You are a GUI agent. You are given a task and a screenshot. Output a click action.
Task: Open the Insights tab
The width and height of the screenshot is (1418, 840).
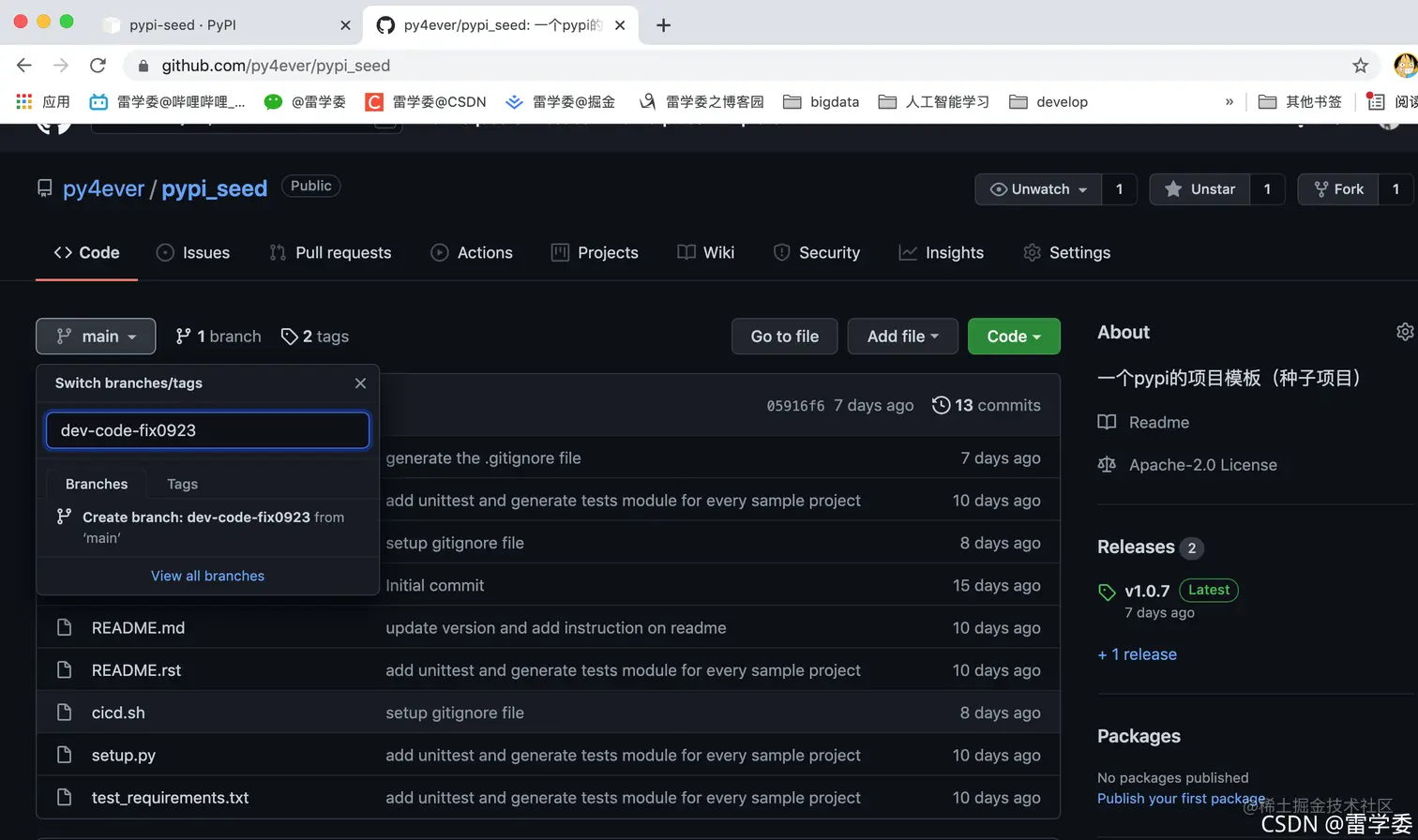941,252
